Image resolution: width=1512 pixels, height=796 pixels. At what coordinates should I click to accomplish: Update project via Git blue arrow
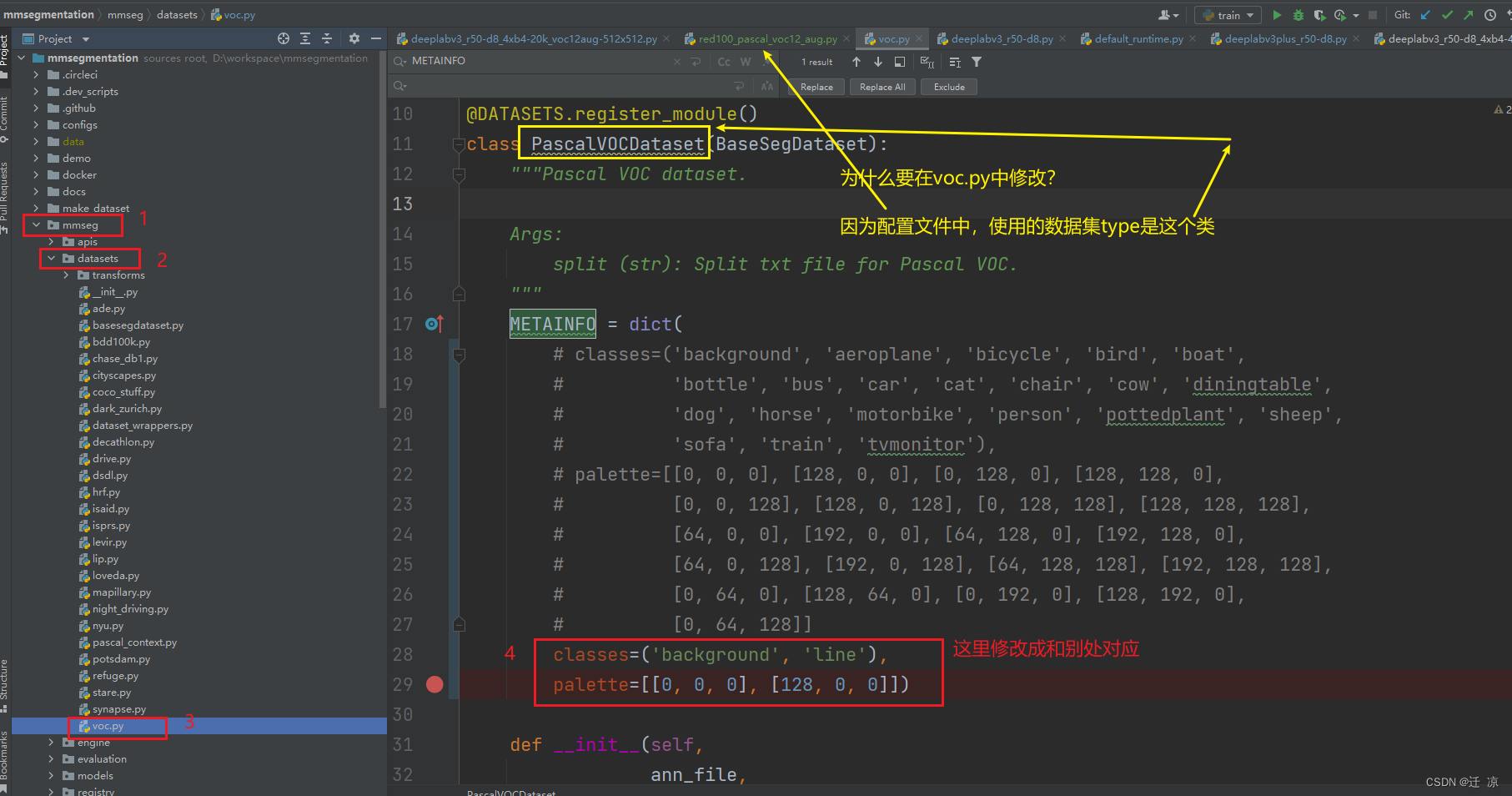click(1425, 15)
